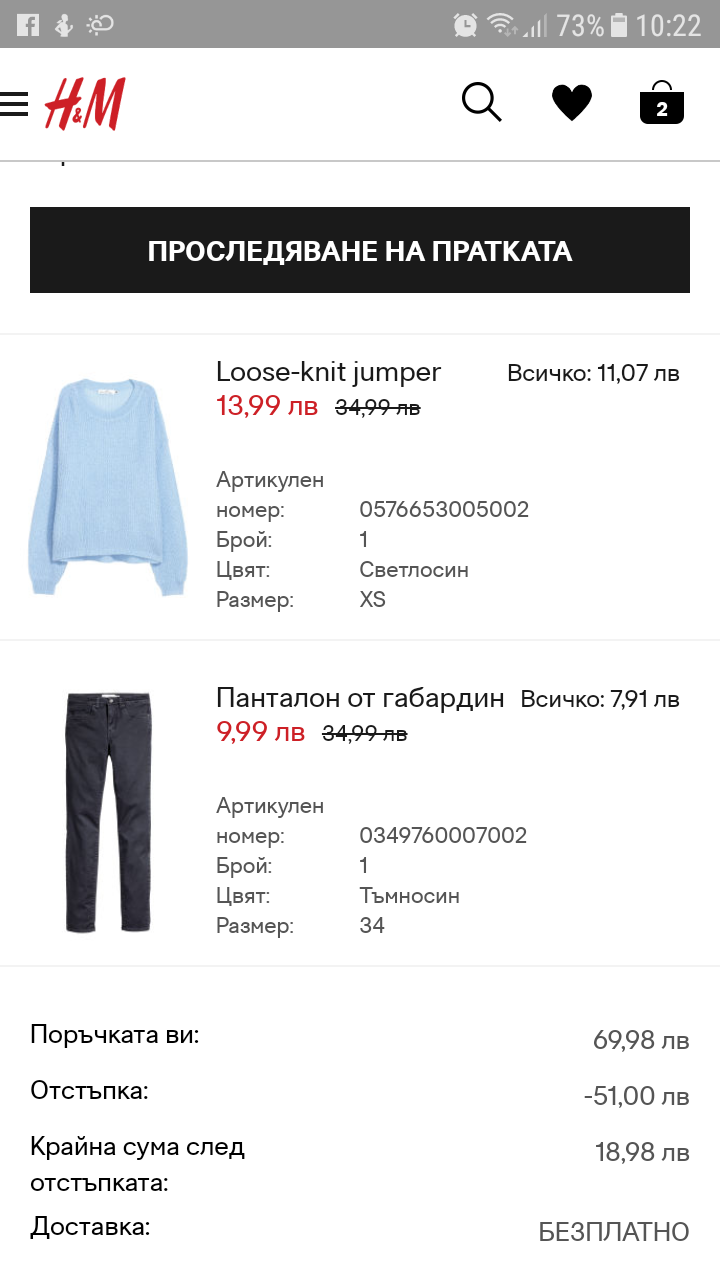The height and width of the screenshot is (1280, 720).
Task: Open favorites heart icon
Action: [572, 103]
